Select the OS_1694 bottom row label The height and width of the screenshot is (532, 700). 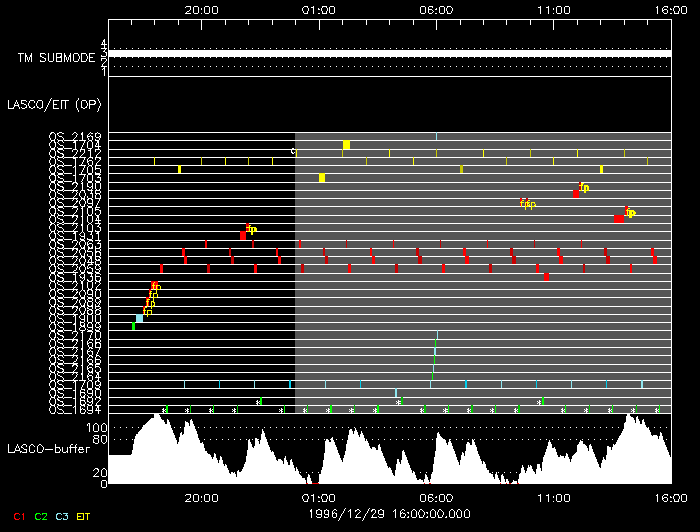(x=74, y=409)
